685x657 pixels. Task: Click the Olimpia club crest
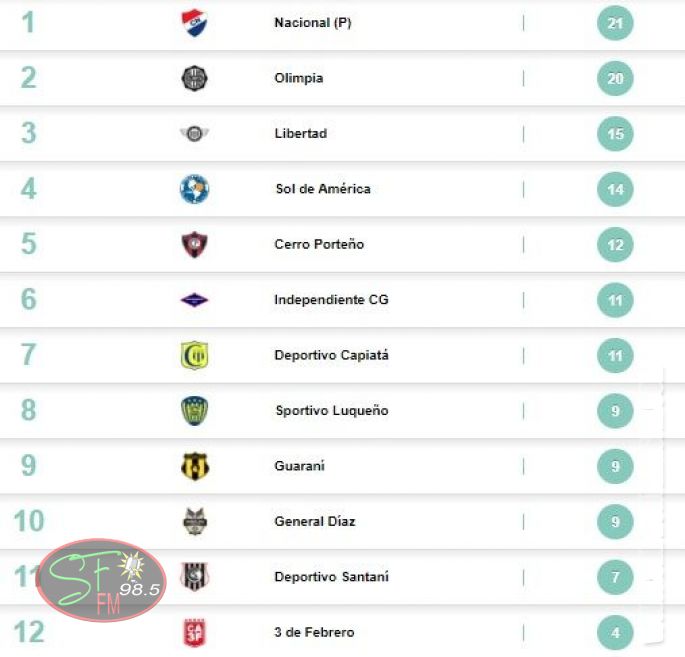194,78
